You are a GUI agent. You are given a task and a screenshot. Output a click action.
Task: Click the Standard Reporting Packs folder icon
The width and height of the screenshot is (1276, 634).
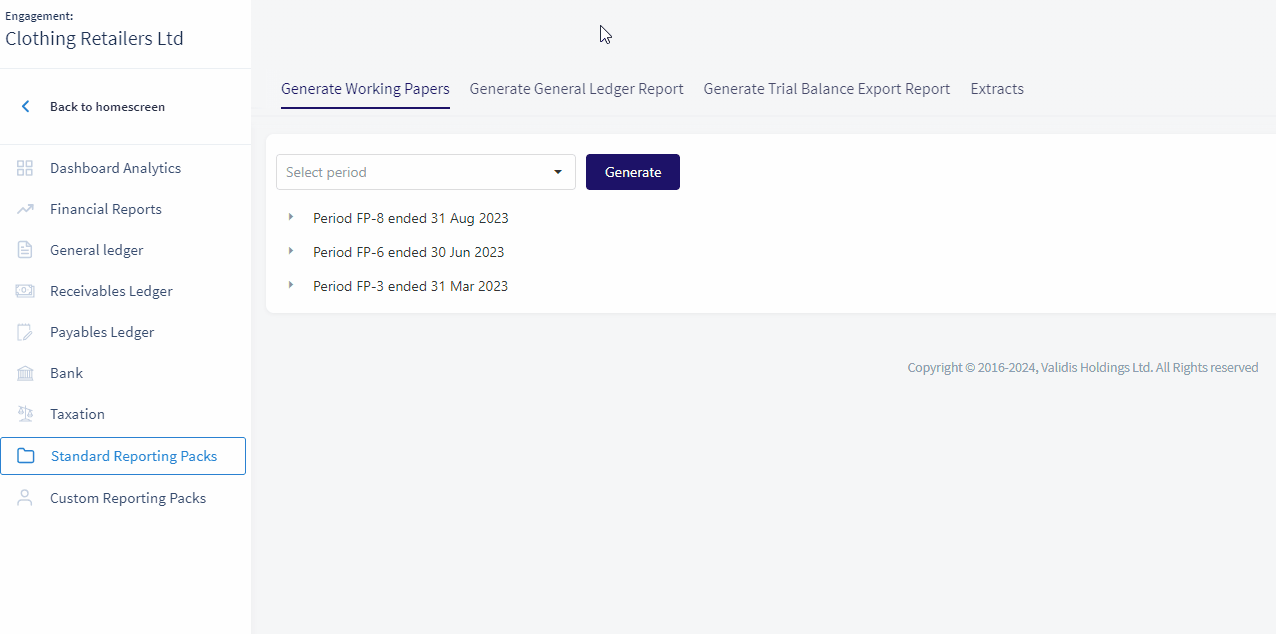(24, 455)
